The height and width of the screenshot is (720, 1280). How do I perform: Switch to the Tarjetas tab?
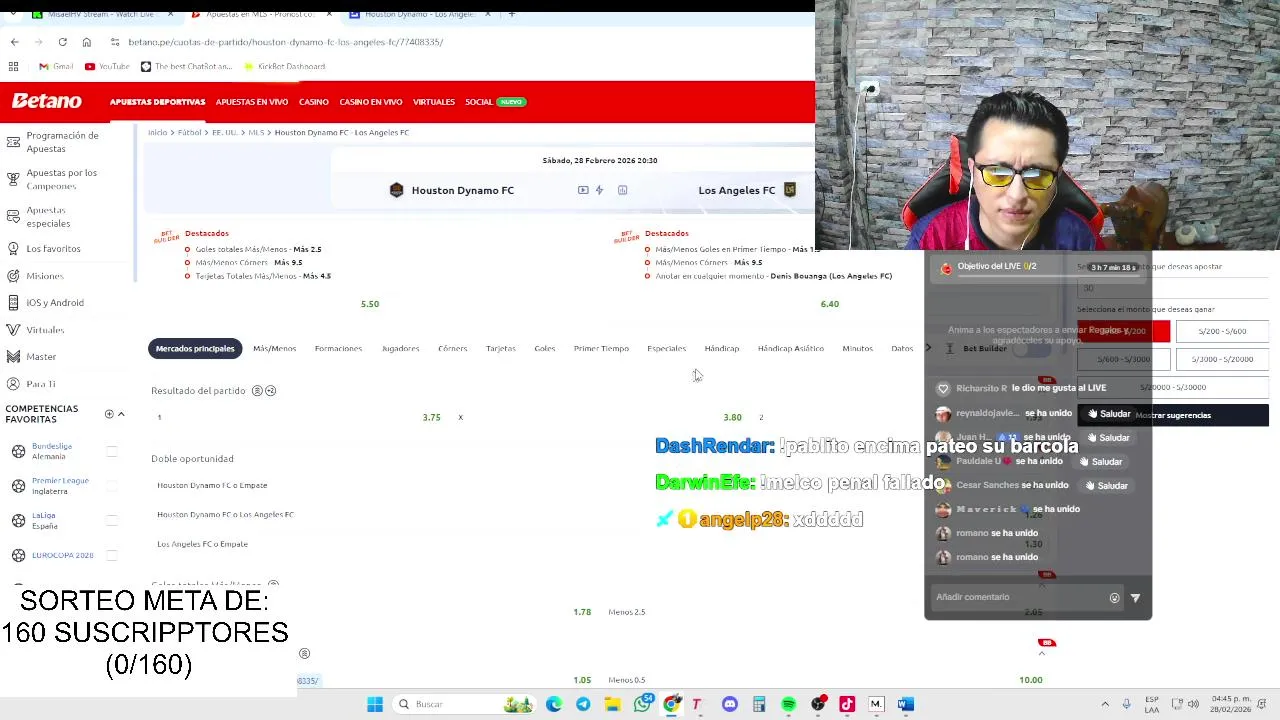(x=501, y=348)
